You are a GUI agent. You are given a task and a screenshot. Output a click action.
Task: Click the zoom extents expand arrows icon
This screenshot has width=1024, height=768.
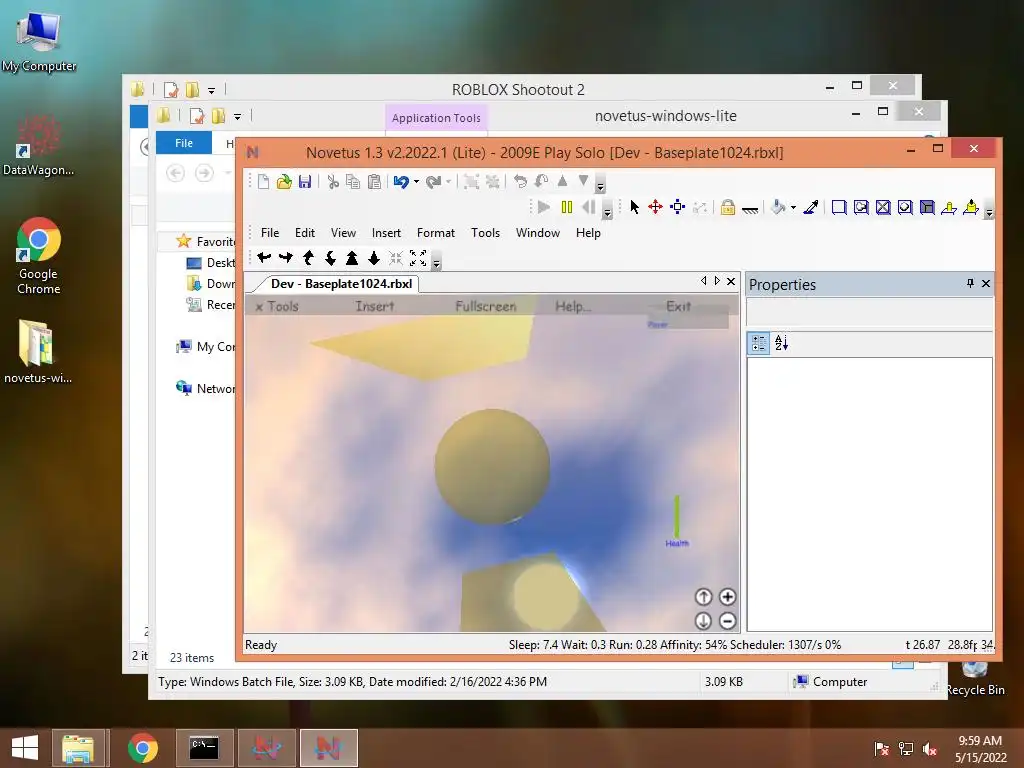(x=418, y=258)
